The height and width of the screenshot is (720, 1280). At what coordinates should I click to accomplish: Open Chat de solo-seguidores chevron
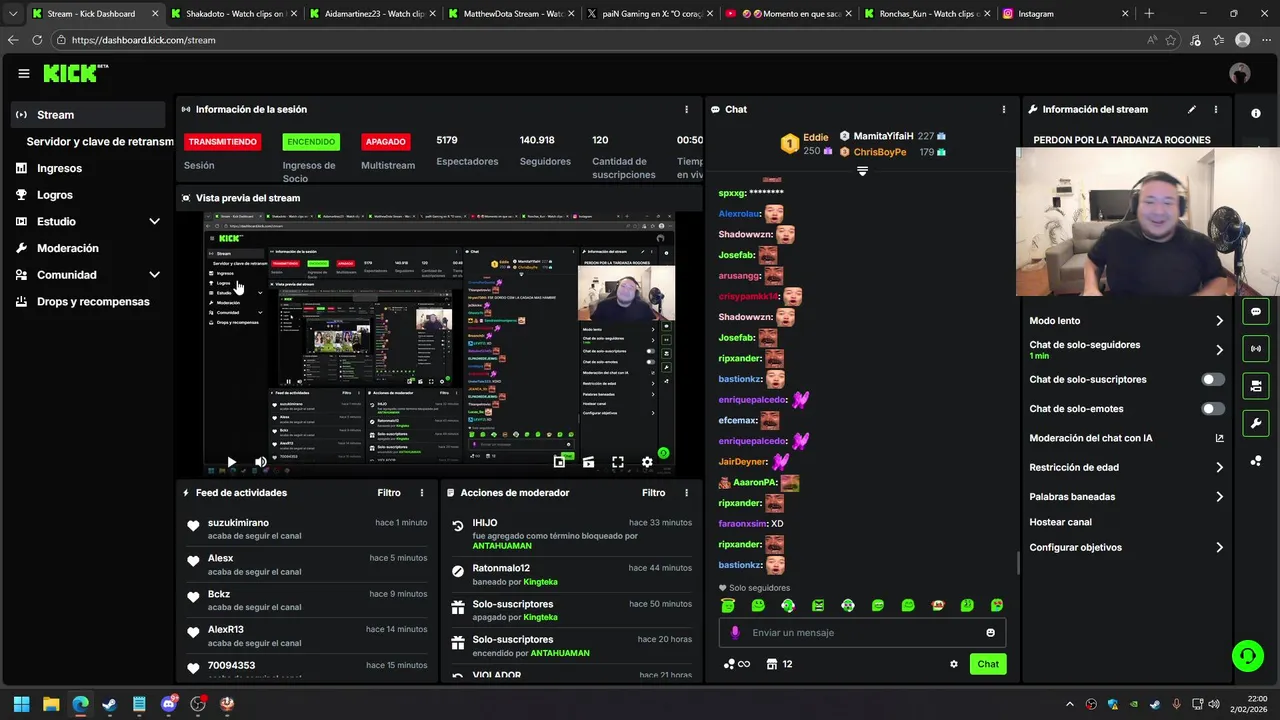(x=1219, y=350)
